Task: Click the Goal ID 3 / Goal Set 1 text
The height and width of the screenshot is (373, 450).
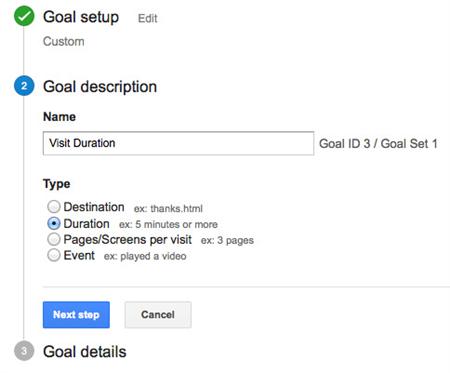Action: [378, 144]
